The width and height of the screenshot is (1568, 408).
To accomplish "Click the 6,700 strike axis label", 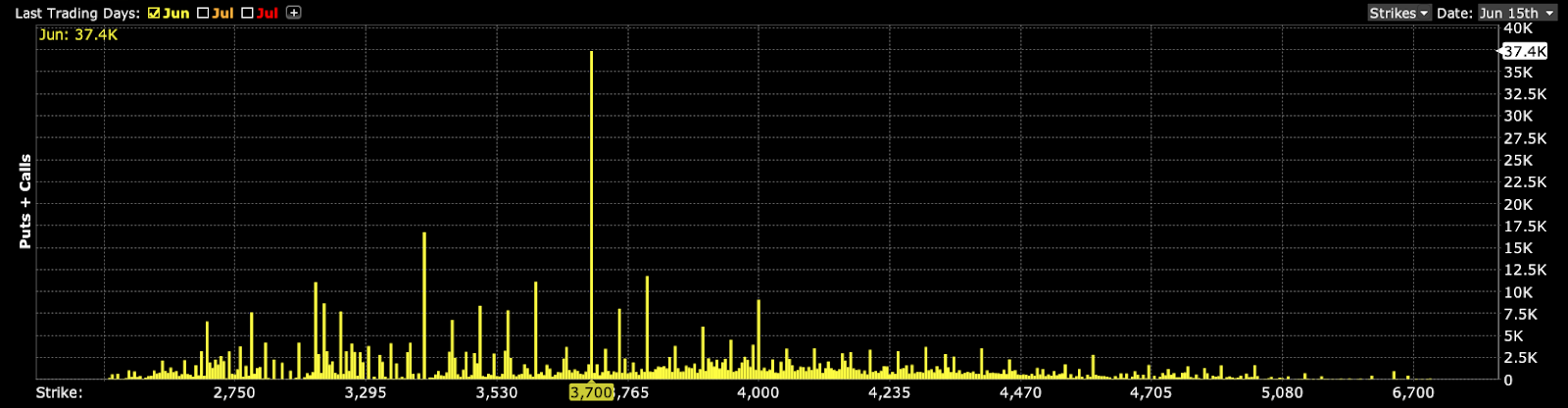I will (x=1413, y=392).
